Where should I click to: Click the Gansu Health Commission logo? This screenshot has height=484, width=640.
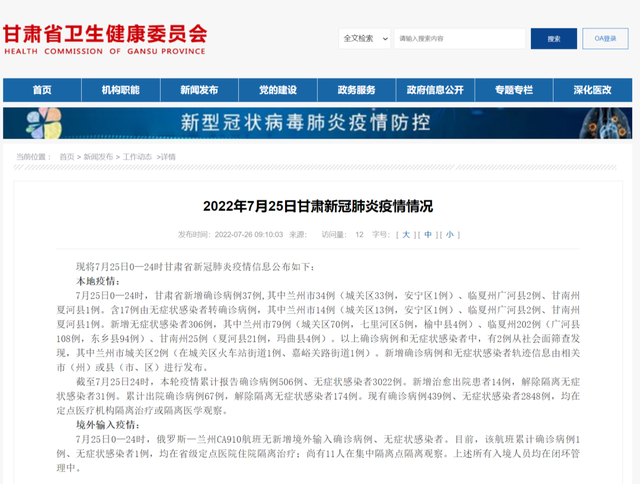tap(104, 39)
